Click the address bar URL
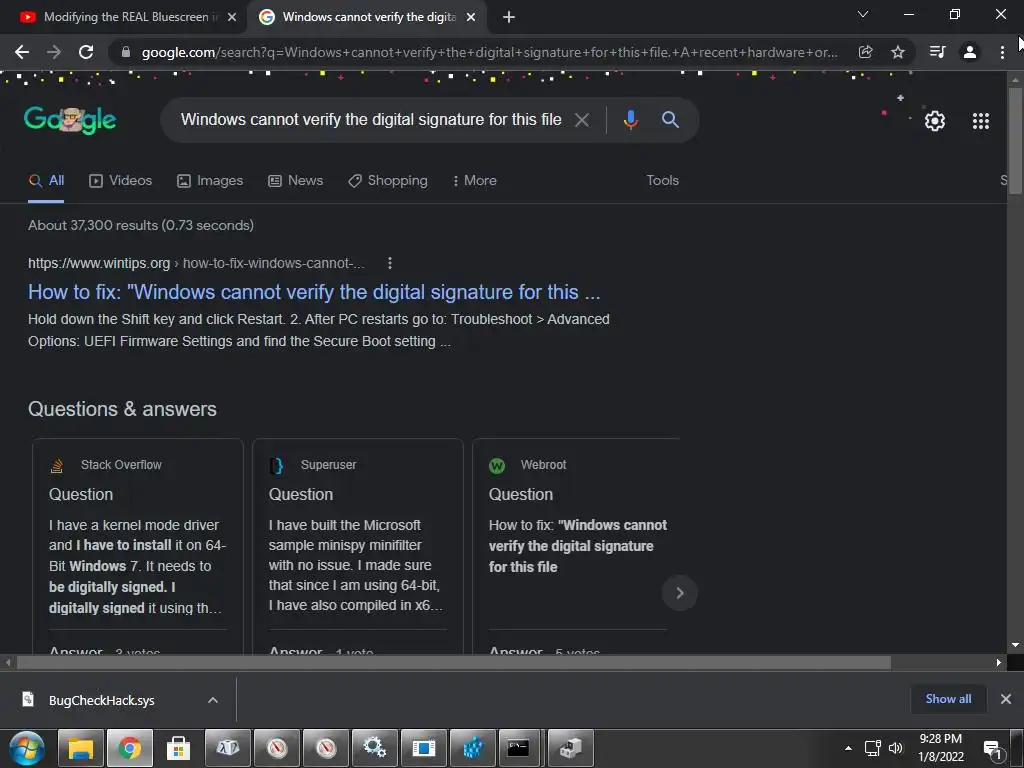 pos(488,52)
